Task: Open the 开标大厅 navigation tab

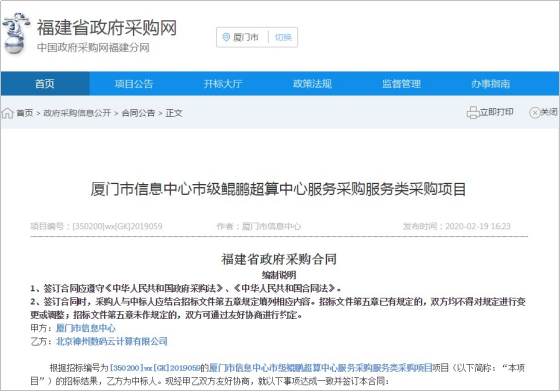Action: coord(223,84)
